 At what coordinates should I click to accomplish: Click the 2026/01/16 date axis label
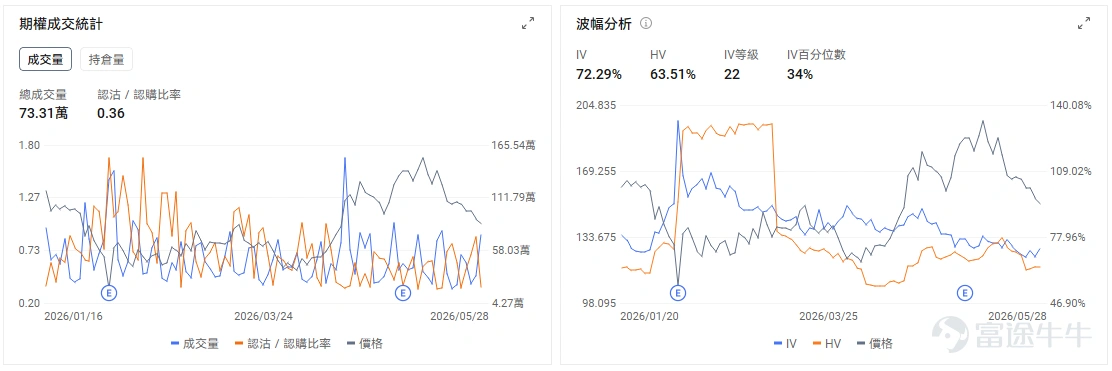click(74, 316)
